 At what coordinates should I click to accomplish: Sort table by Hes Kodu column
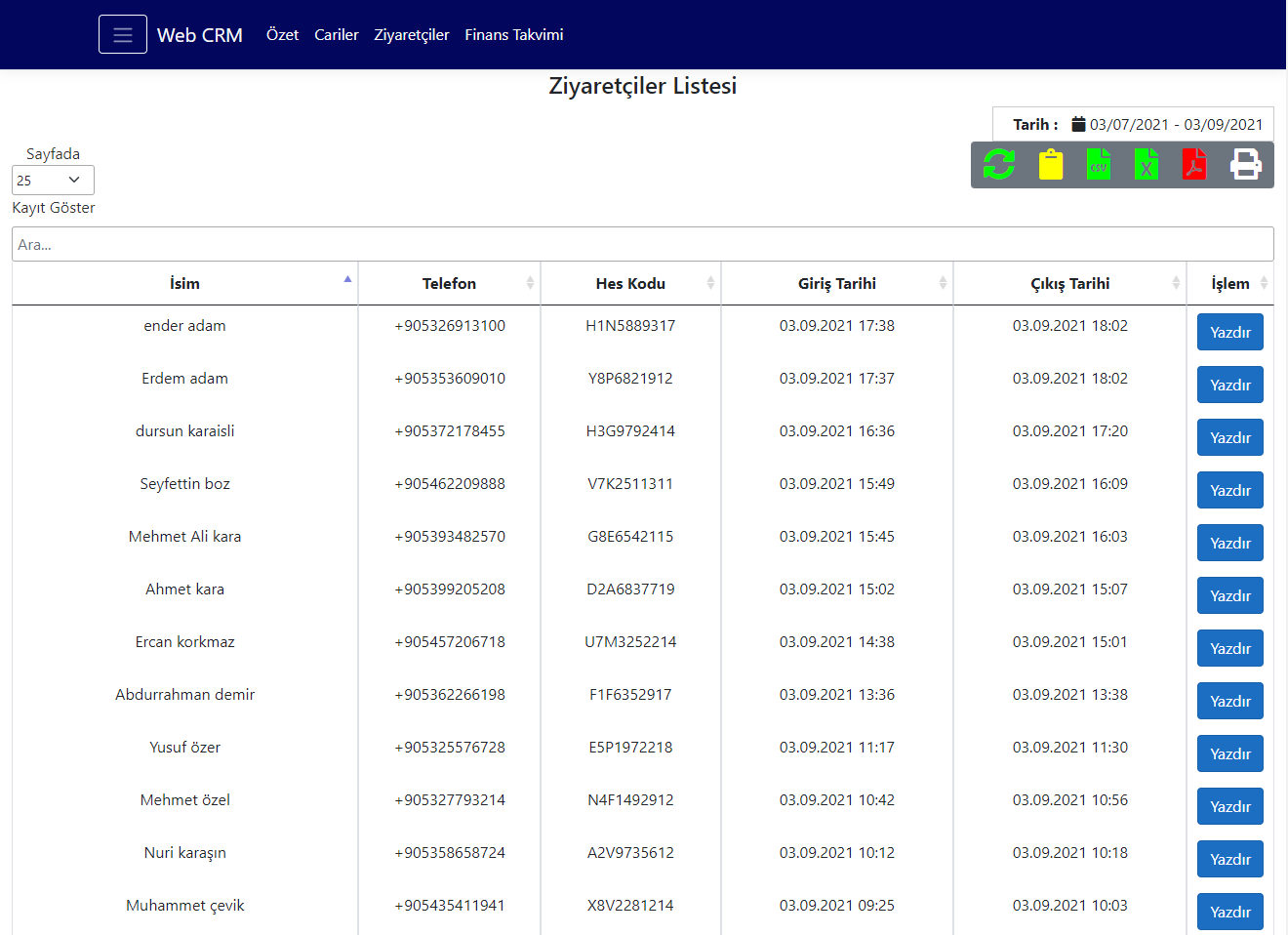tap(630, 283)
